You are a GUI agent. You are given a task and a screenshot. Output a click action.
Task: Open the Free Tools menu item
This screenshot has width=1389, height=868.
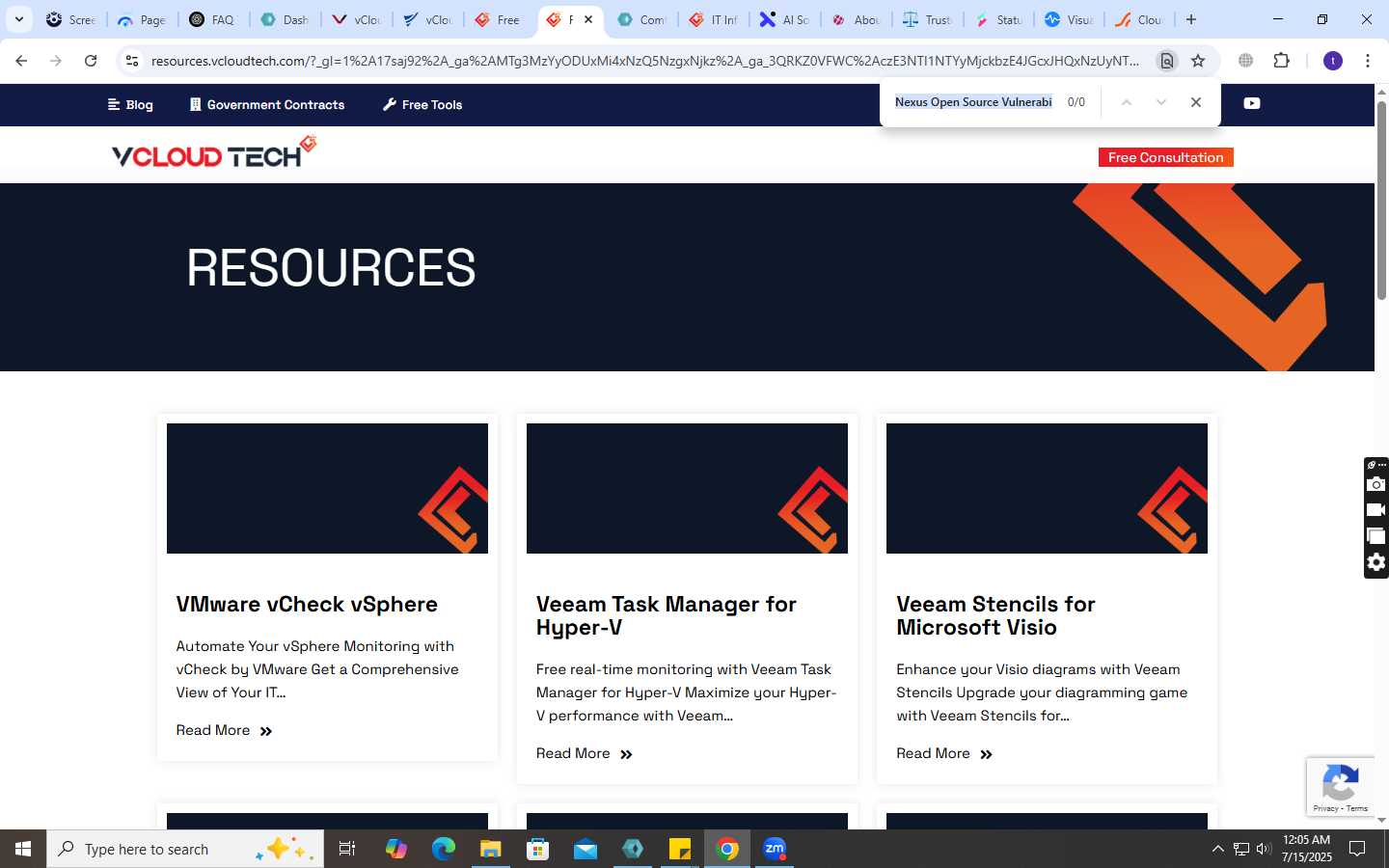click(422, 104)
